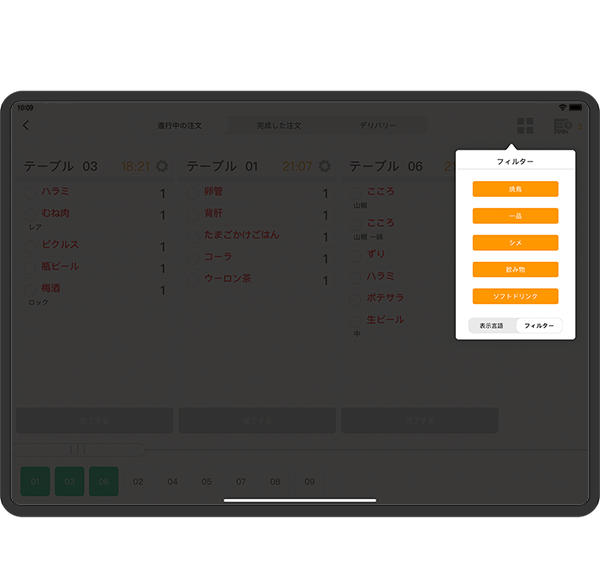
Task: Click the iPad home indicator bar
Action: (300, 500)
